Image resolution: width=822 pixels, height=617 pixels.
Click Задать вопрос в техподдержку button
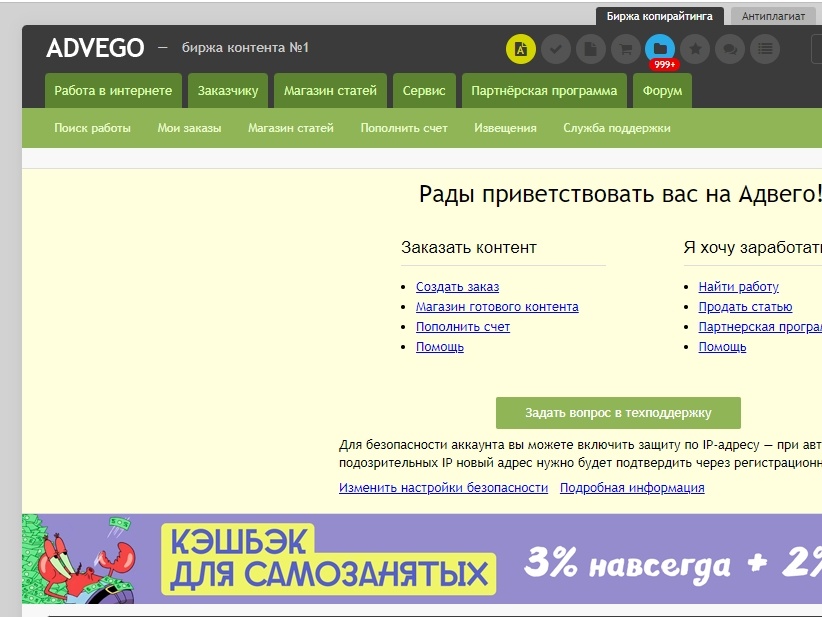coord(618,413)
